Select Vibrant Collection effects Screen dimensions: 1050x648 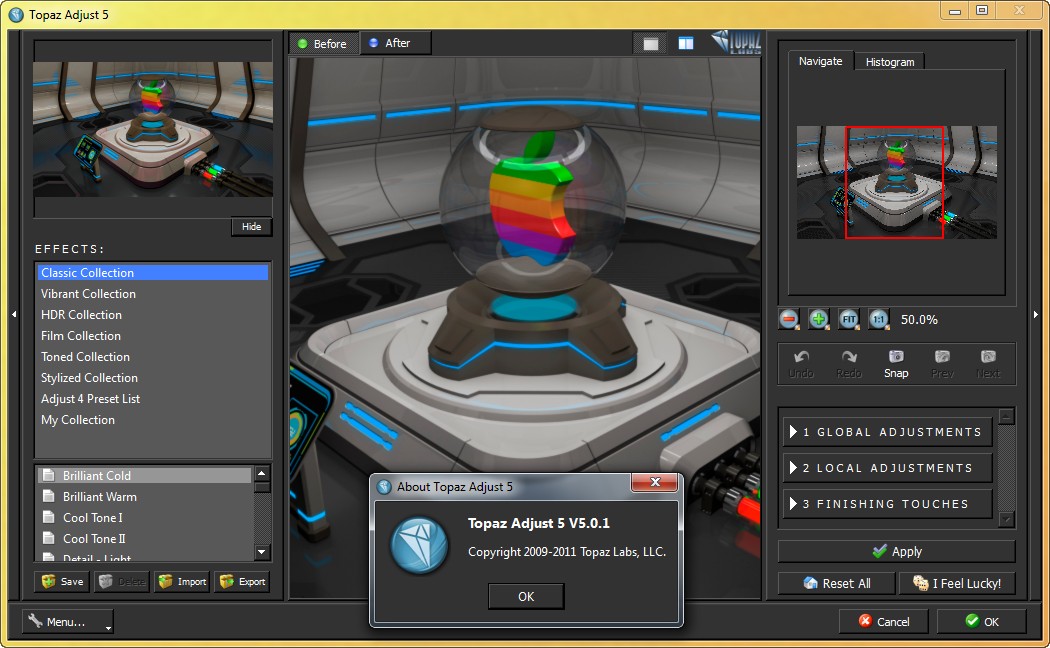click(x=153, y=293)
